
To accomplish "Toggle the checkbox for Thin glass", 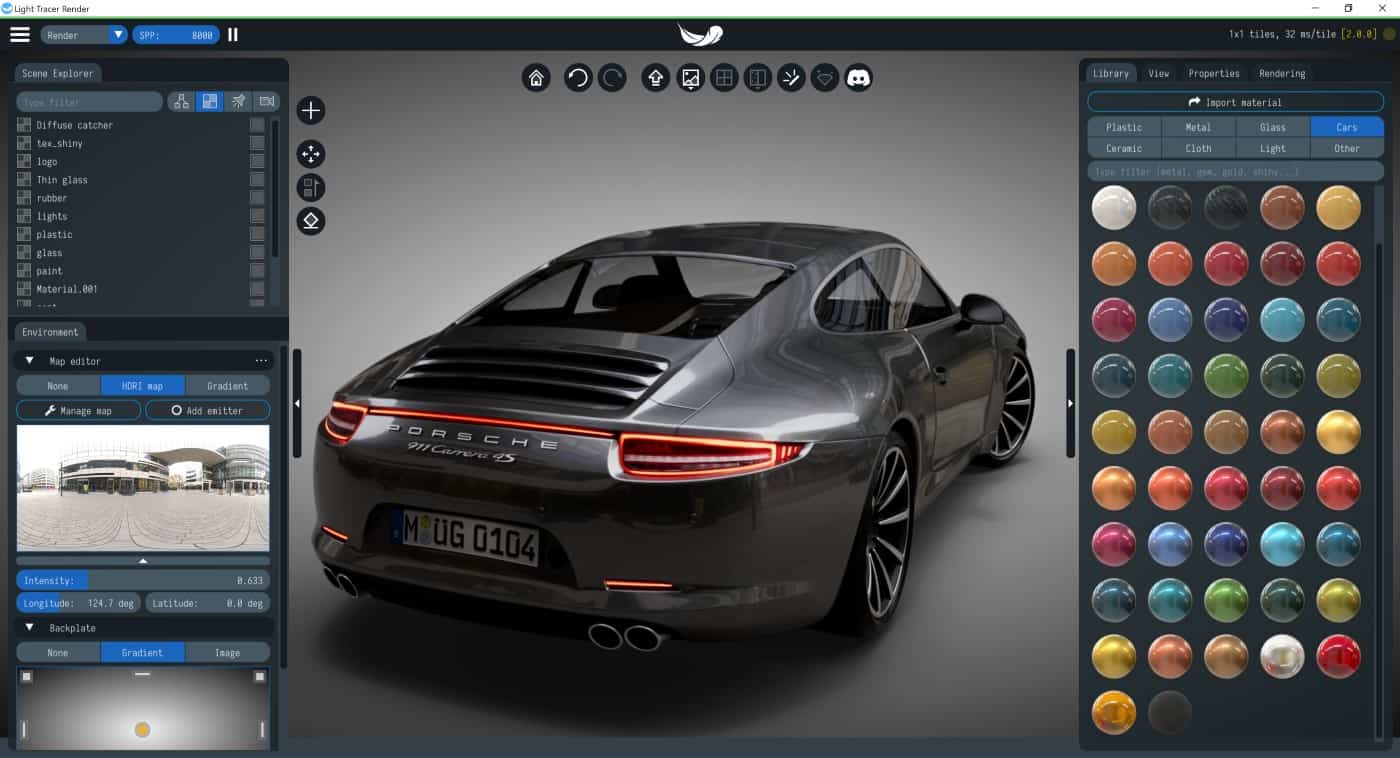I will coord(257,180).
